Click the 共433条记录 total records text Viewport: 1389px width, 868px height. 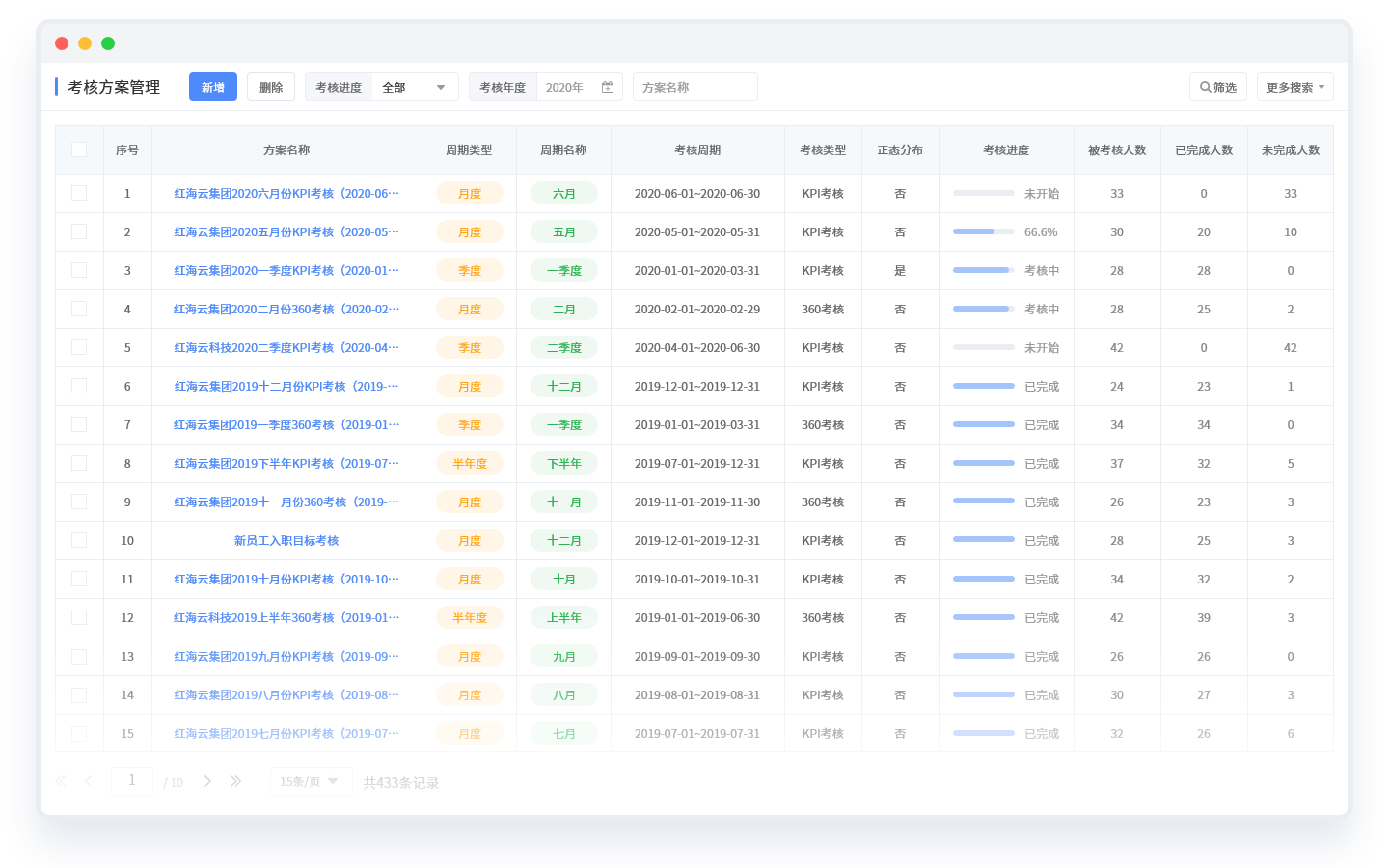(401, 782)
